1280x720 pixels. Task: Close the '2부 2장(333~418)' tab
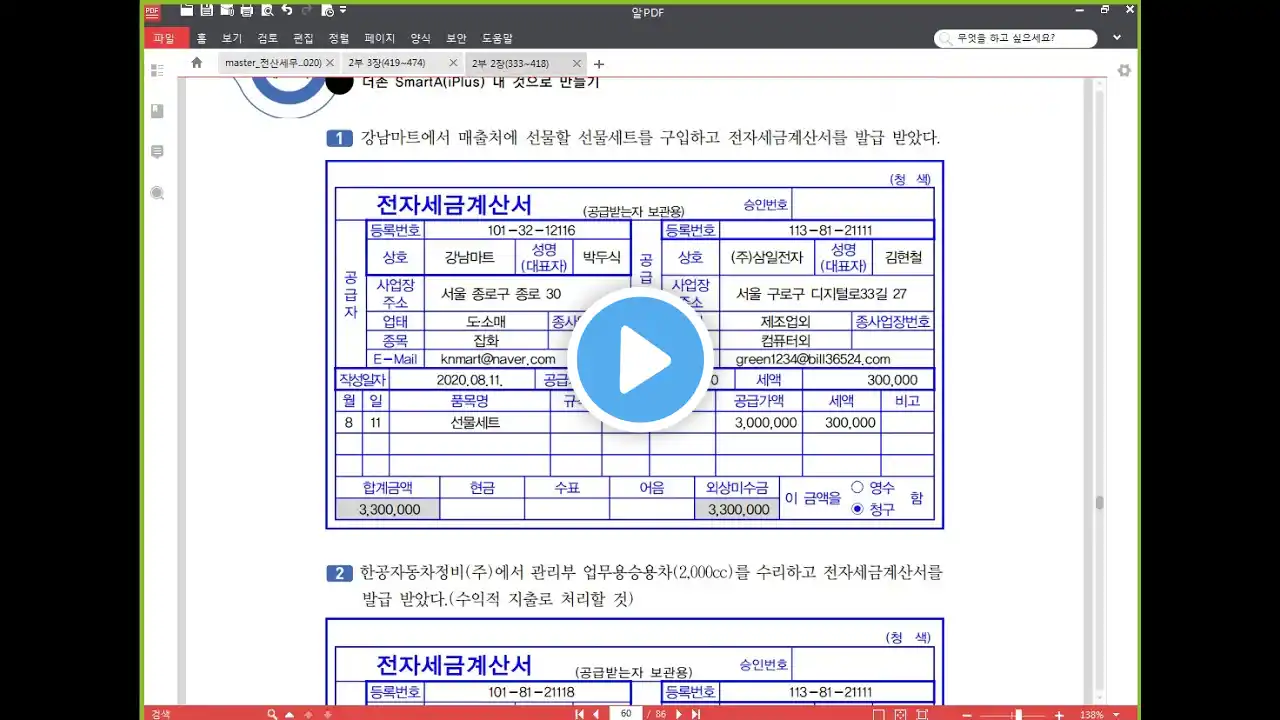coord(577,63)
